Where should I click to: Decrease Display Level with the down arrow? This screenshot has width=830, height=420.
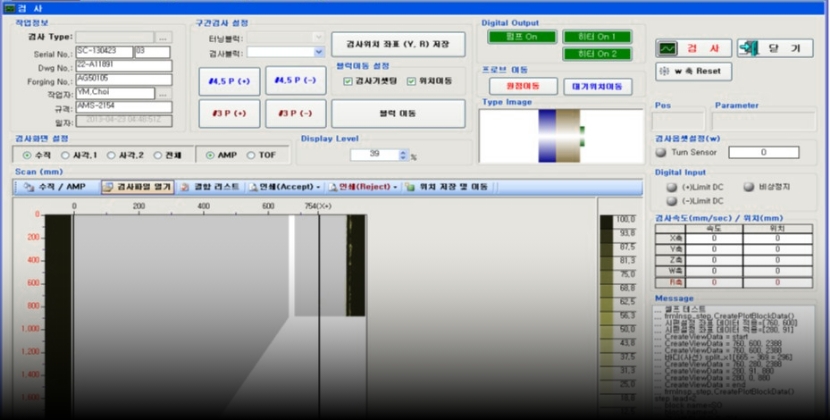click(x=403, y=158)
